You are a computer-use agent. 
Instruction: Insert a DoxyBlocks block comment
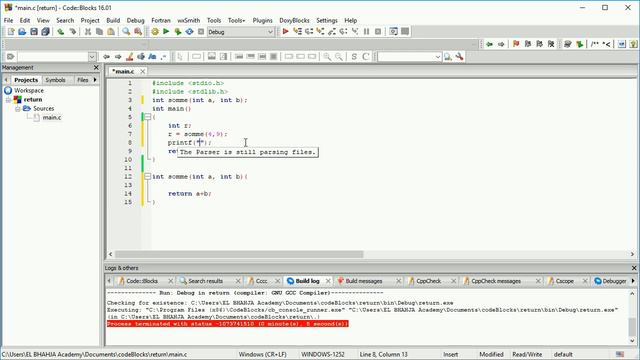(x=594, y=44)
